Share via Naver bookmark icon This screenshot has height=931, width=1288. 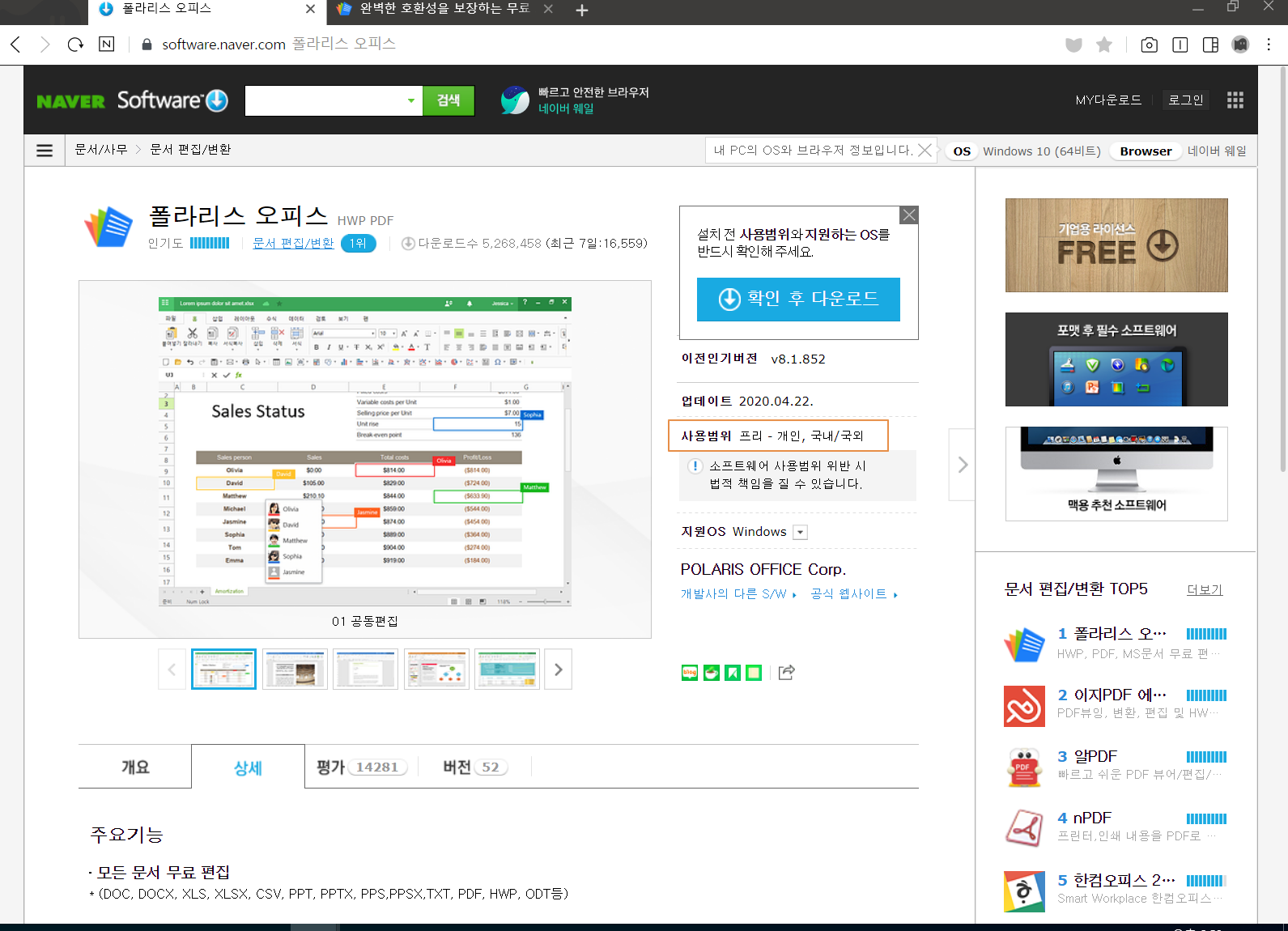coord(733,673)
